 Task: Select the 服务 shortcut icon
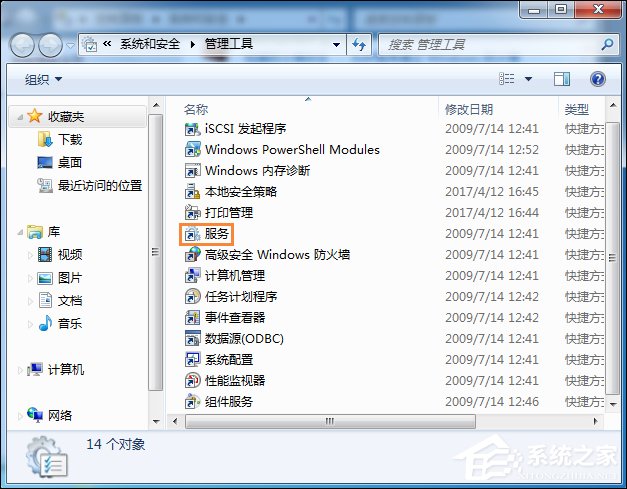click(192, 234)
